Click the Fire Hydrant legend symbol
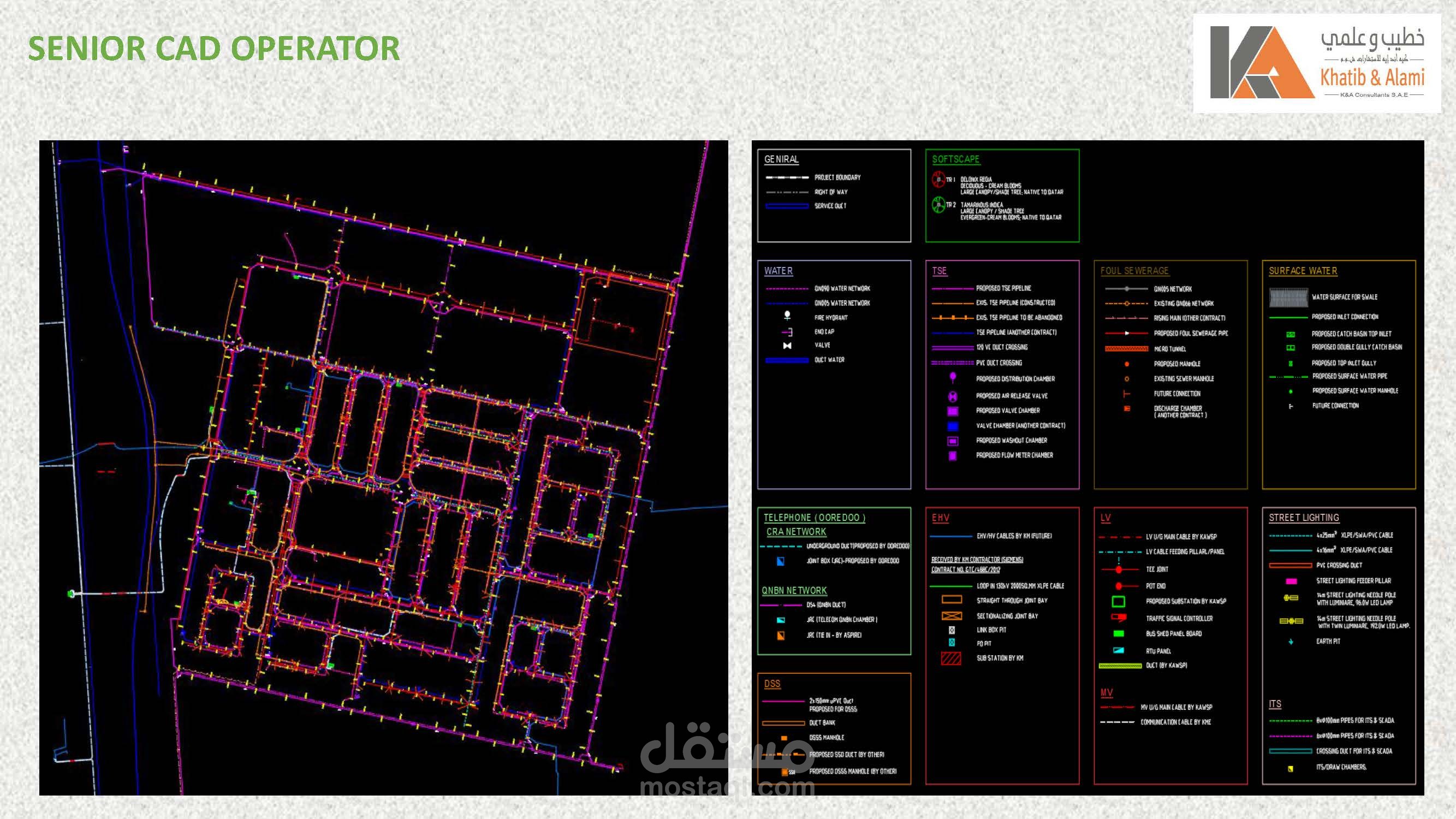The height and width of the screenshot is (819, 1456). (787, 316)
